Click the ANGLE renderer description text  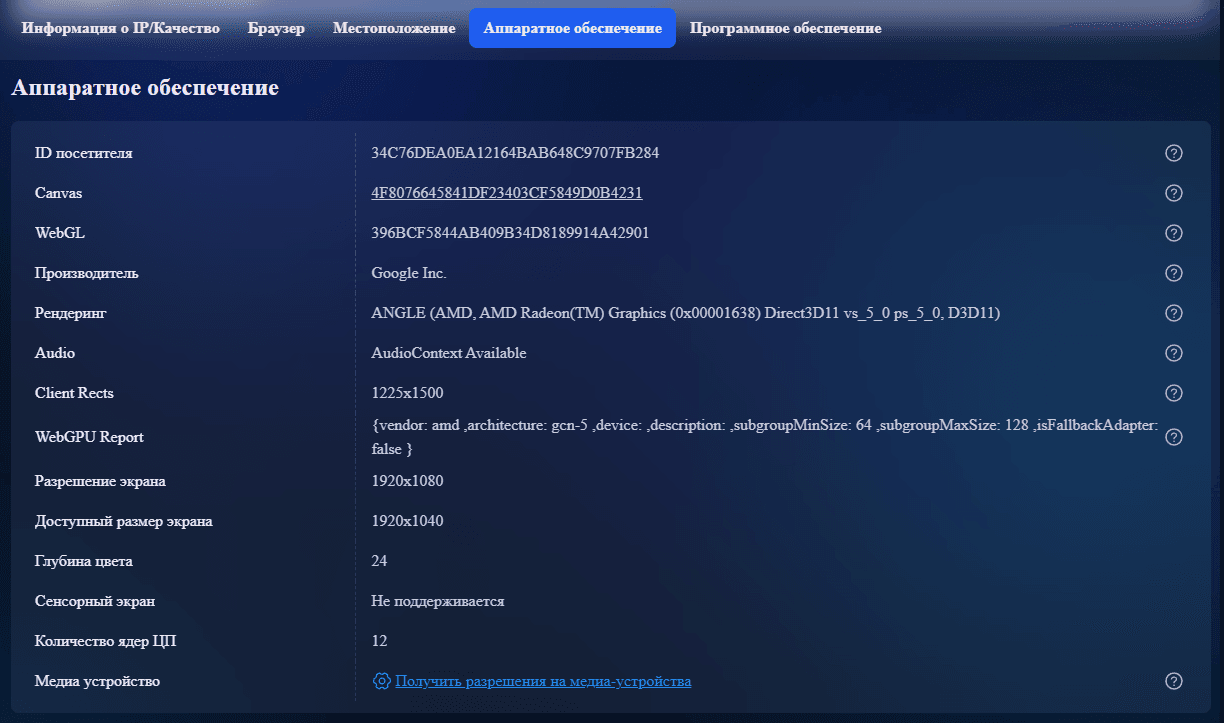click(685, 313)
